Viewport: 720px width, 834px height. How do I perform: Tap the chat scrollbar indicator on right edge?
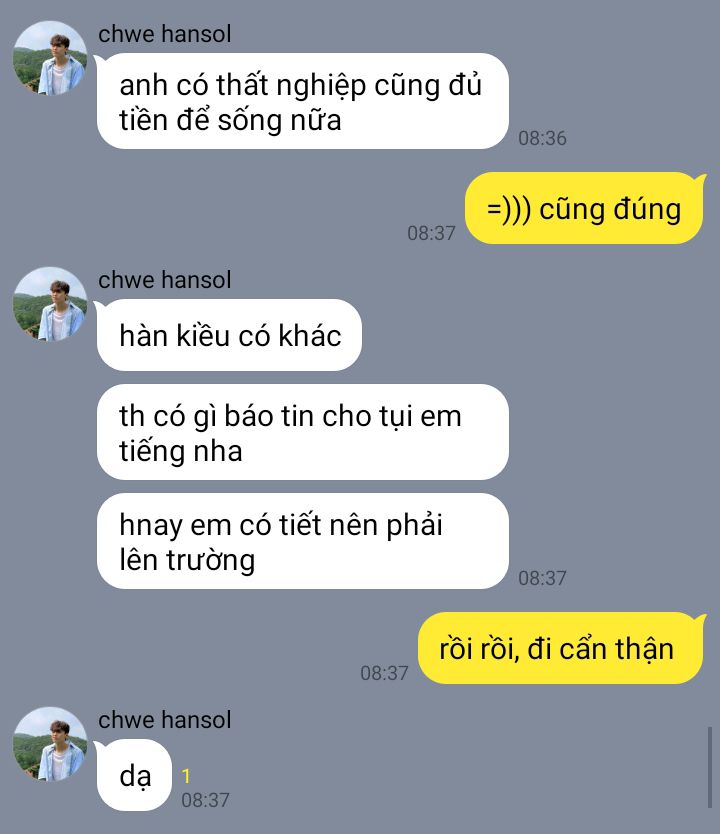point(710,767)
